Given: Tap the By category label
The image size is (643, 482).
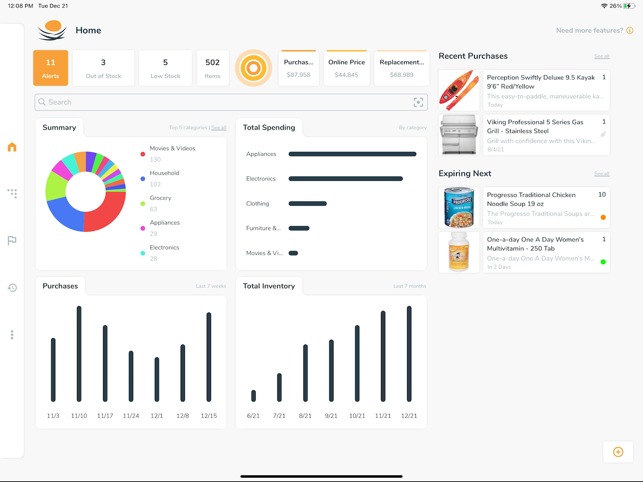Looking at the screenshot, I should (413, 128).
